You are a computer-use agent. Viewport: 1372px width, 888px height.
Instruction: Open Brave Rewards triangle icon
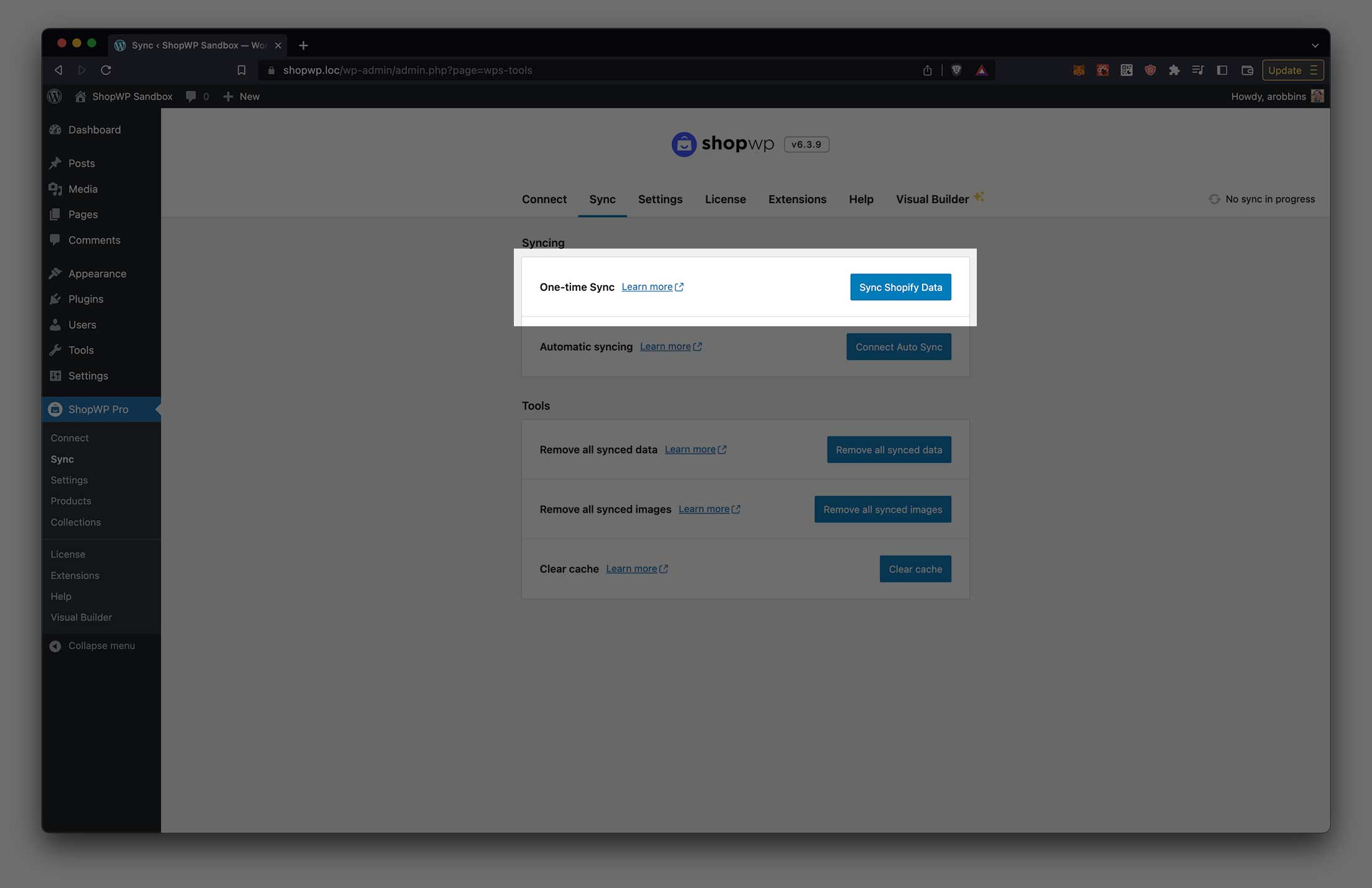tap(981, 70)
